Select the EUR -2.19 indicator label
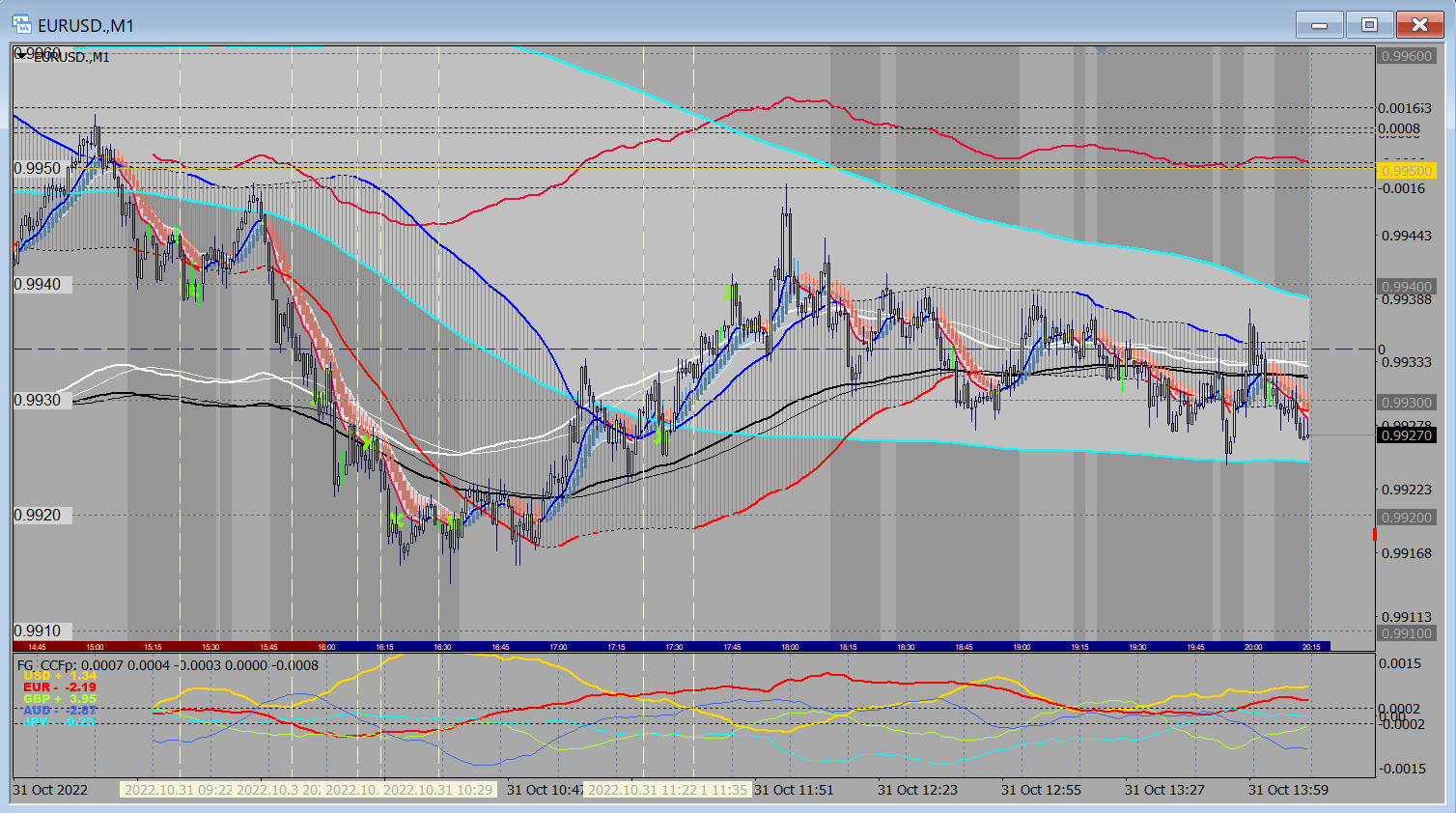 (59, 687)
